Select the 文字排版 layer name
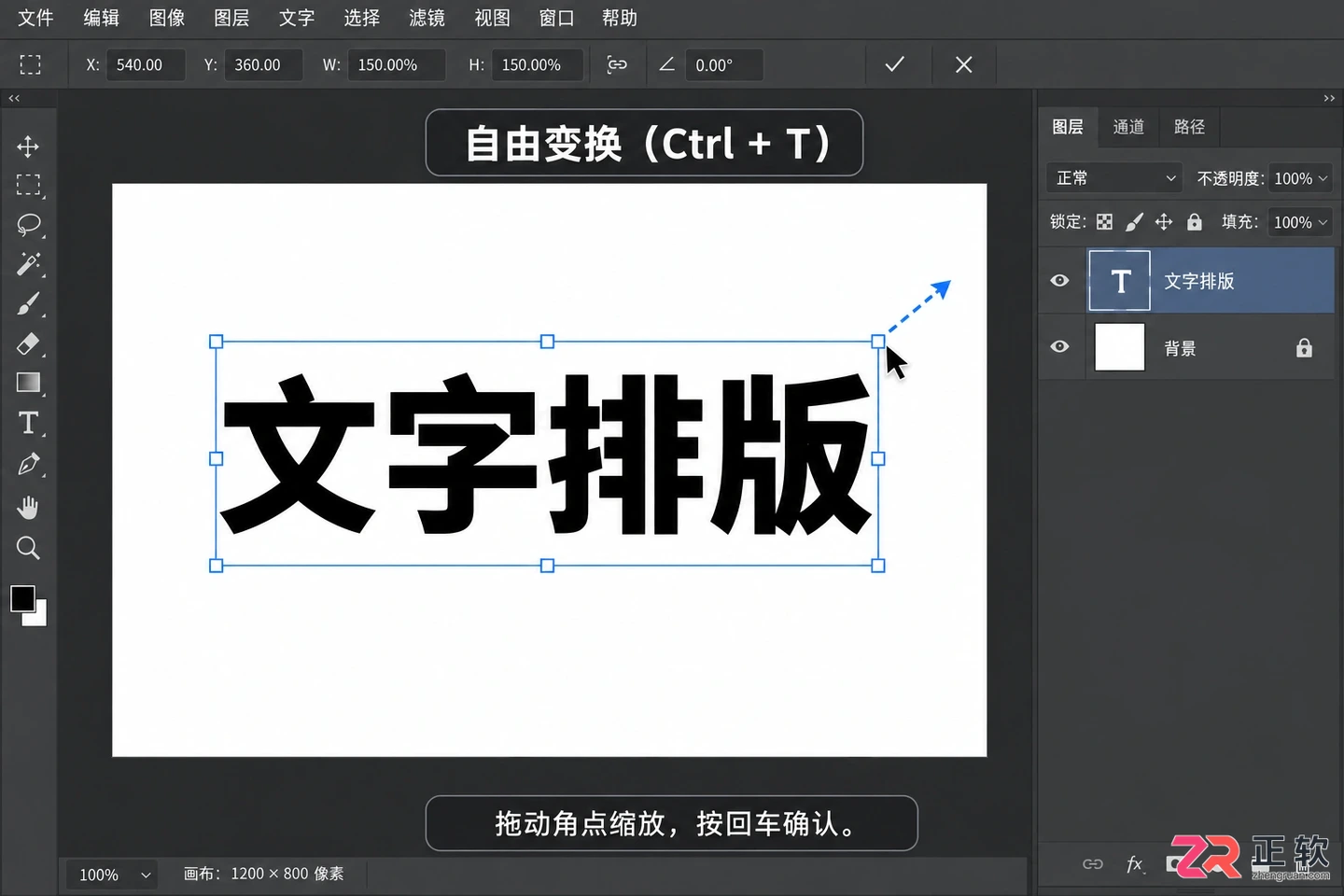1344x896 pixels. coord(1199,281)
